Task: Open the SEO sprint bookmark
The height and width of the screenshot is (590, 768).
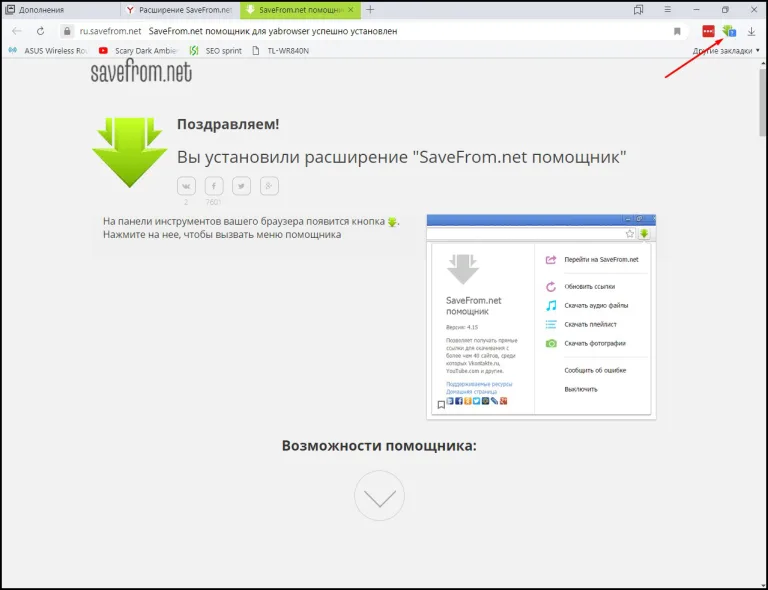Action: (x=216, y=50)
